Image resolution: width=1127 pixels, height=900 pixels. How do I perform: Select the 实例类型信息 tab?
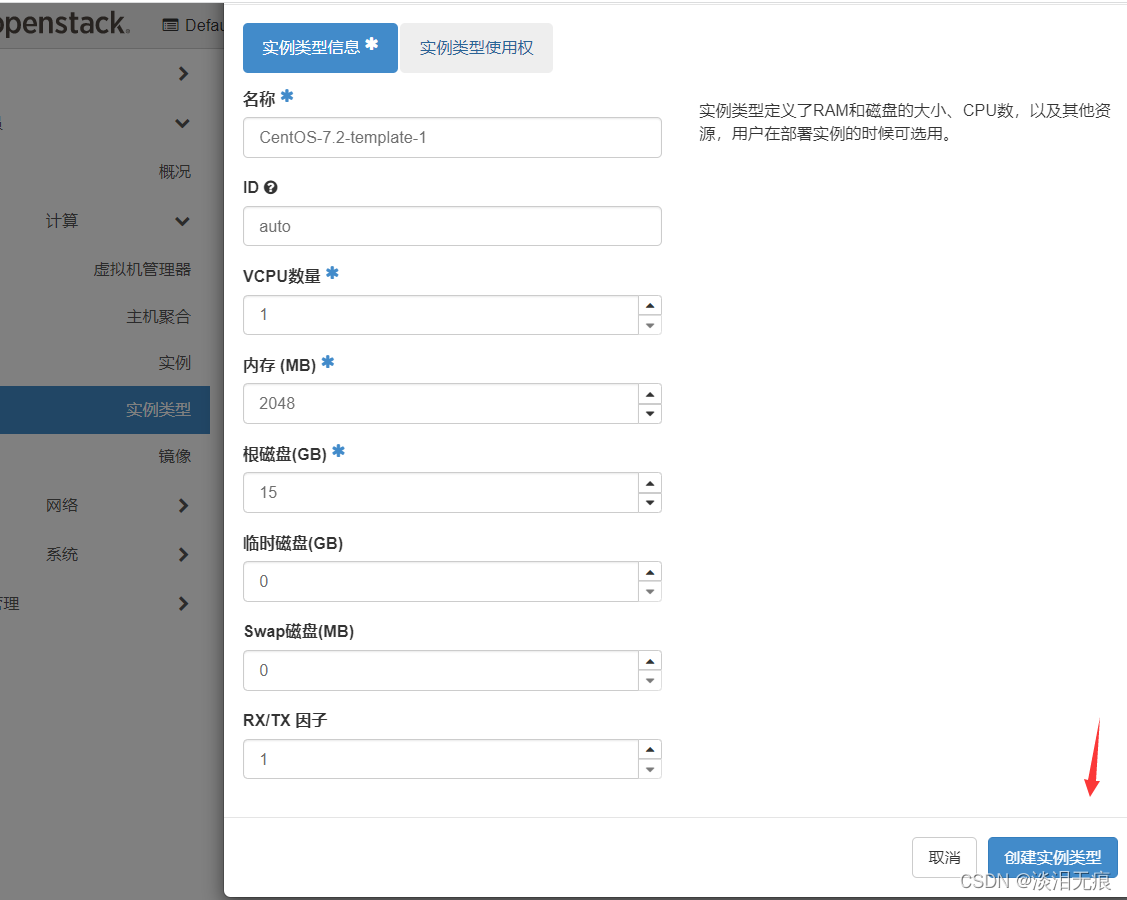click(320, 47)
